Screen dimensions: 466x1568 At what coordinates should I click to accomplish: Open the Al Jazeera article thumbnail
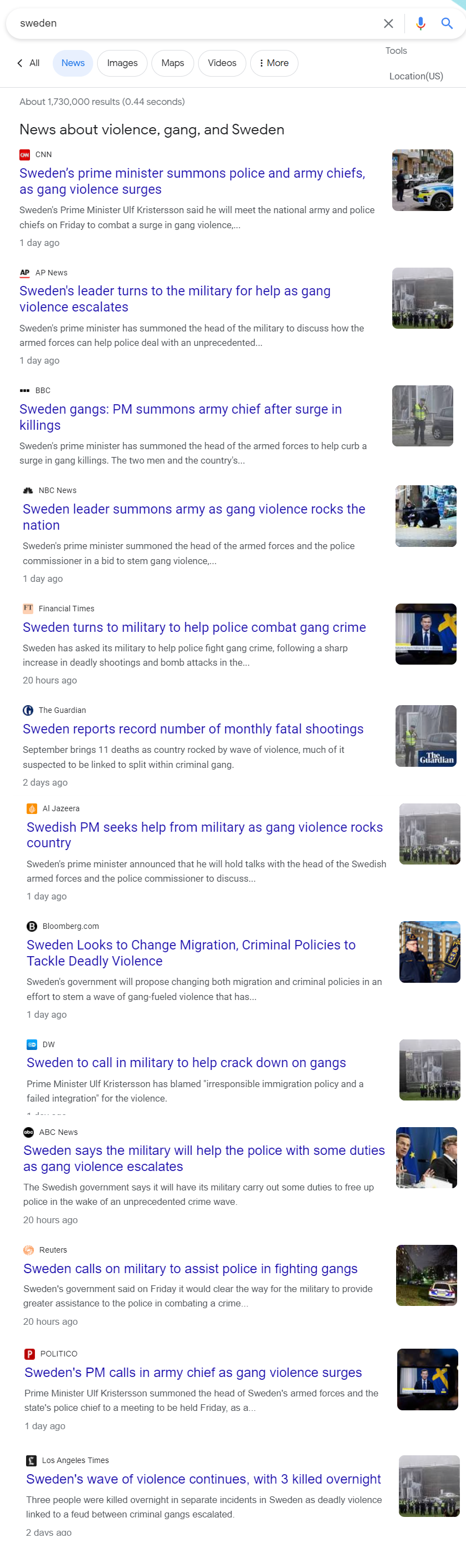(x=429, y=834)
